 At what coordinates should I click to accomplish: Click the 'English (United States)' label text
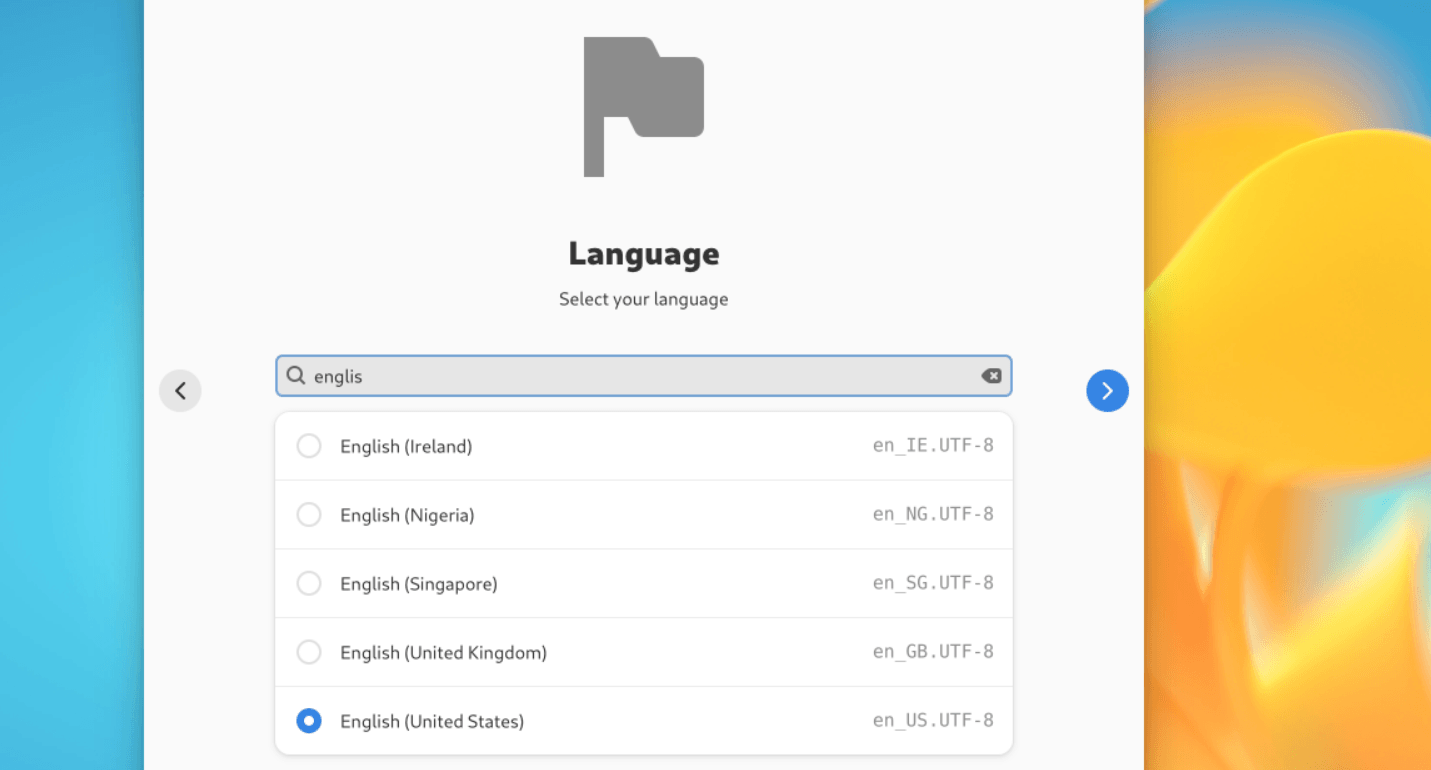pos(432,722)
